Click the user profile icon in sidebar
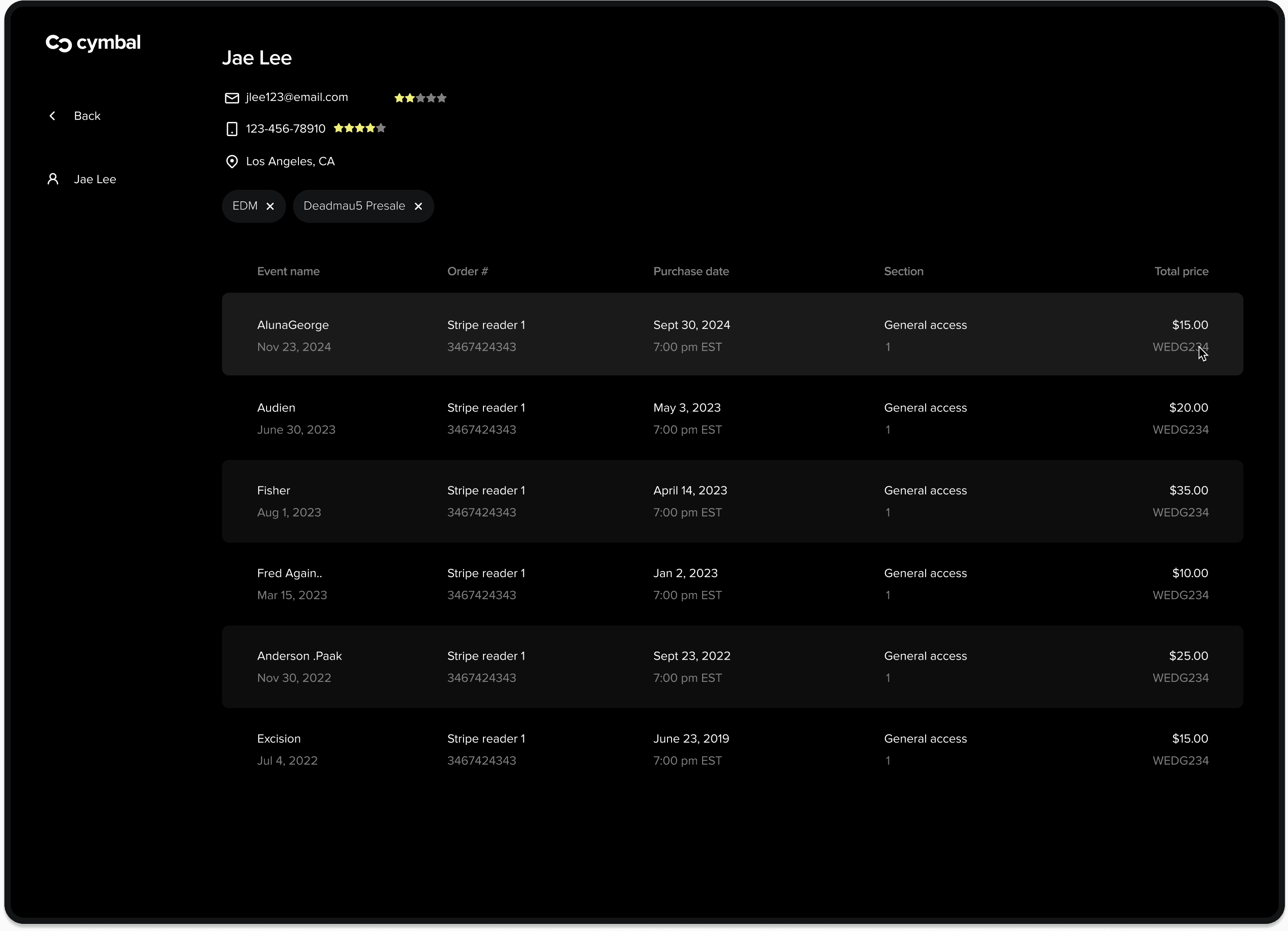1288x931 pixels. tap(53, 180)
